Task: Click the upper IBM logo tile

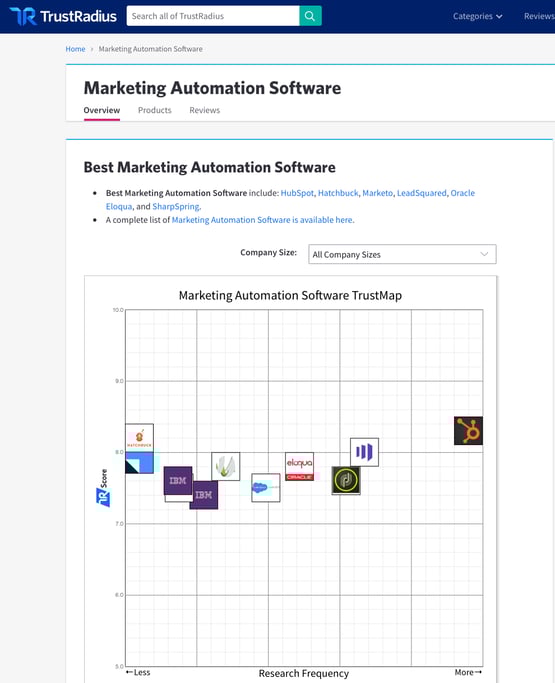Action: [178, 480]
